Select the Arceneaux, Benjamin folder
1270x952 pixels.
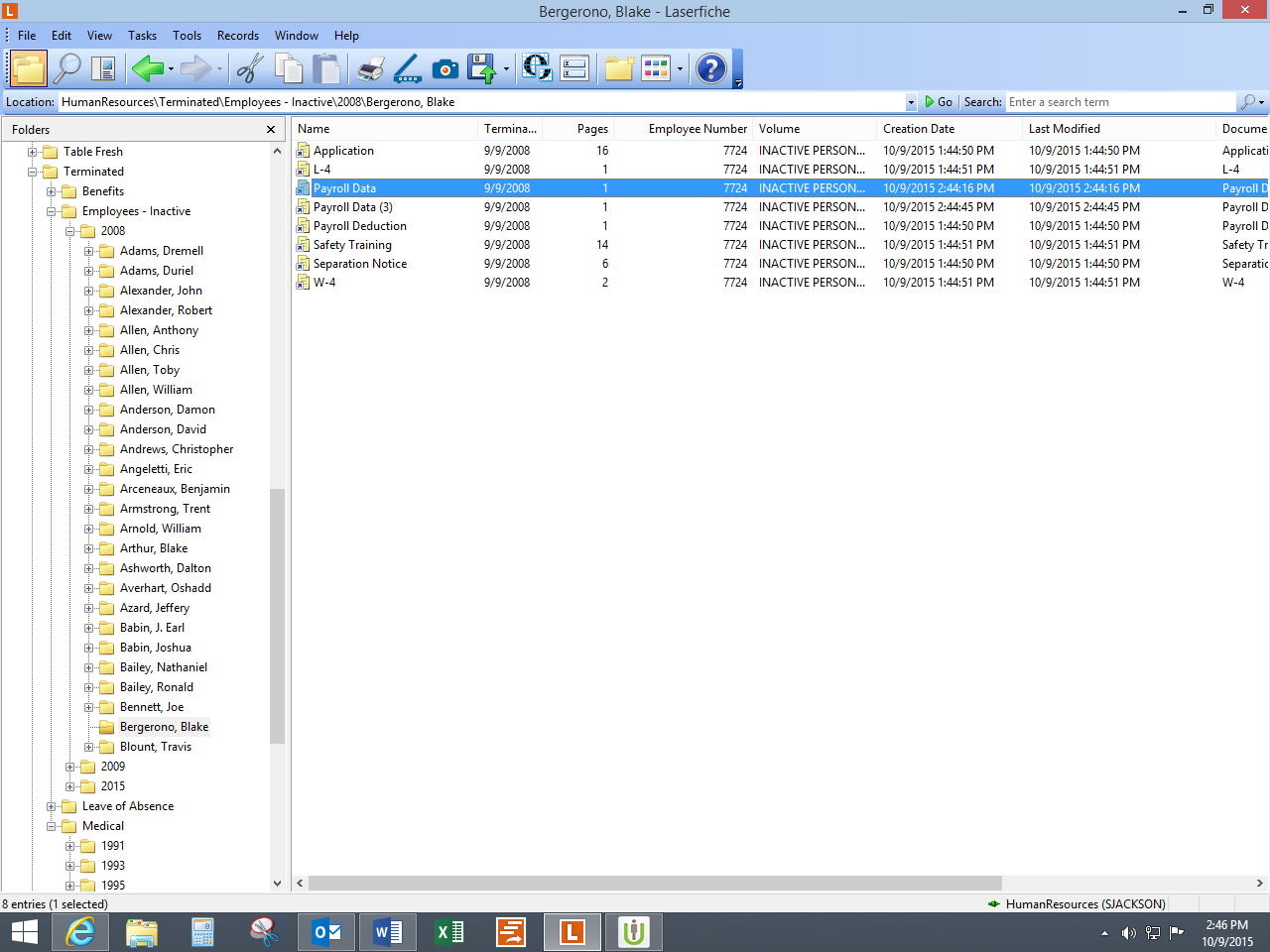pyautogui.click(x=175, y=489)
